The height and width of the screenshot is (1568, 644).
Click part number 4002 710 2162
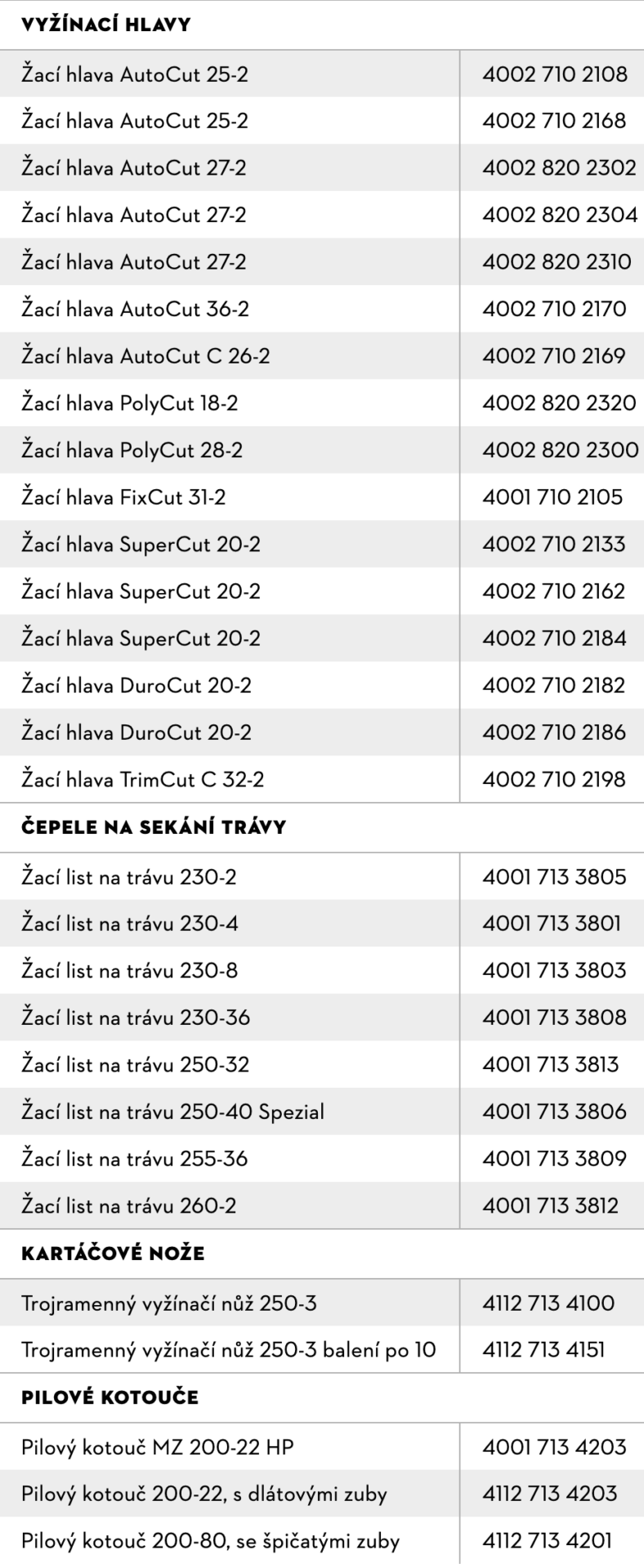click(553, 590)
